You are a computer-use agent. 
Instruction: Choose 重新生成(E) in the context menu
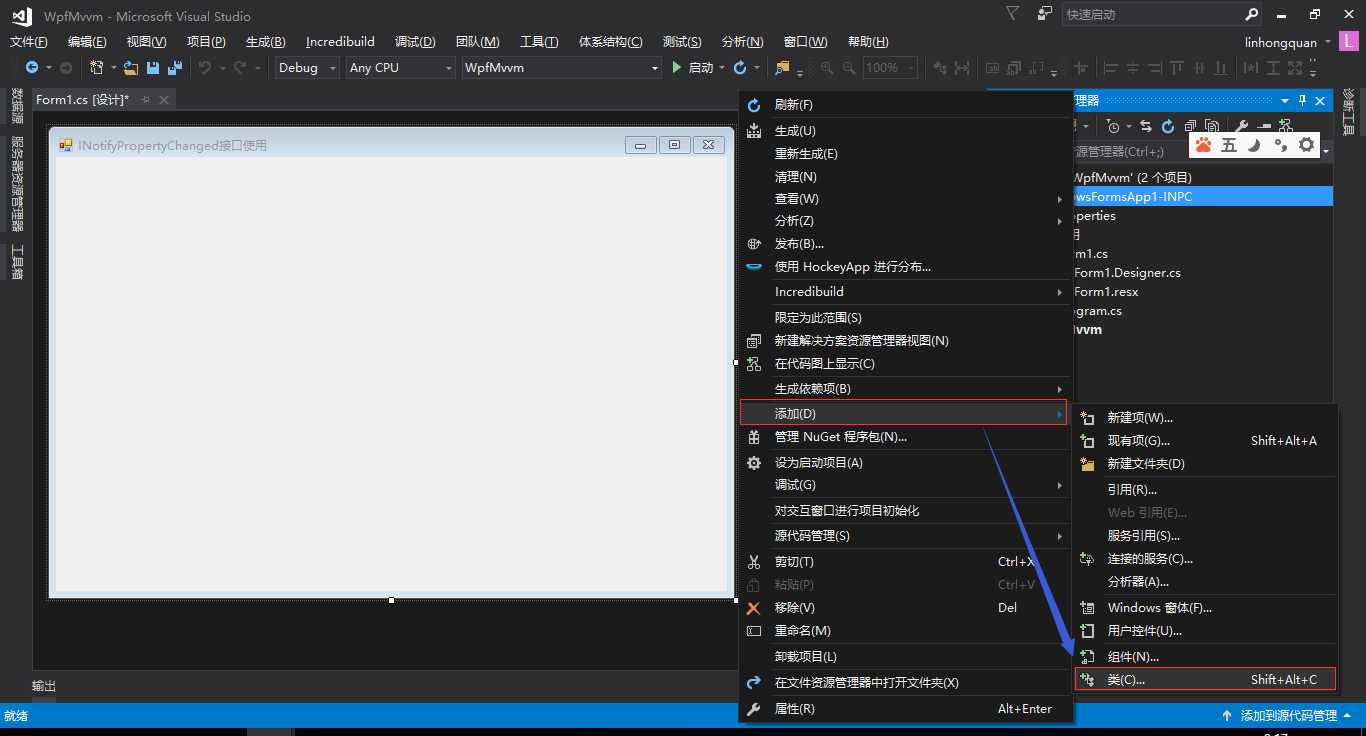tap(904, 153)
